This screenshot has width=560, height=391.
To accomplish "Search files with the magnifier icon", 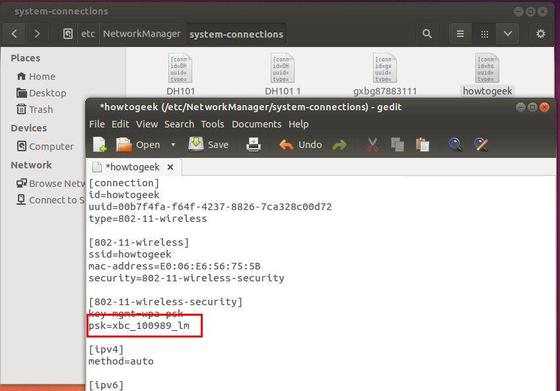I will [427, 34].
